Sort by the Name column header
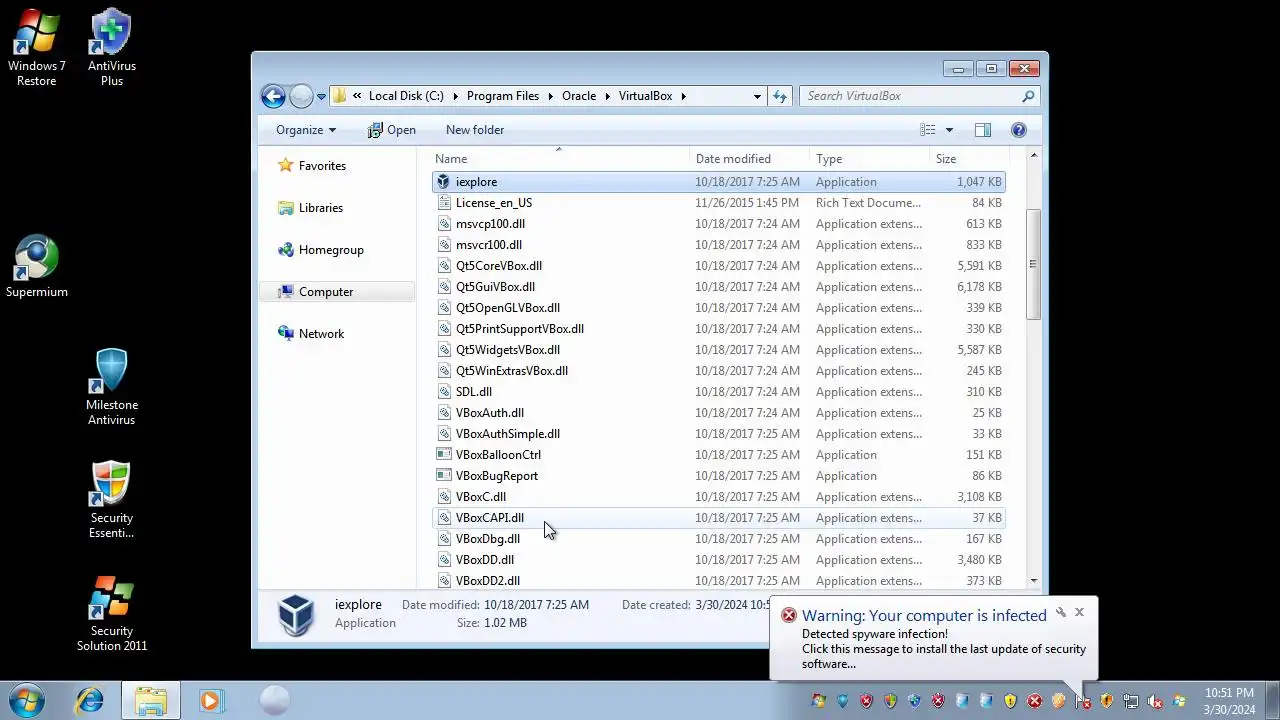The height and width of the screenshot is (720, 1280). click(562, 159)
